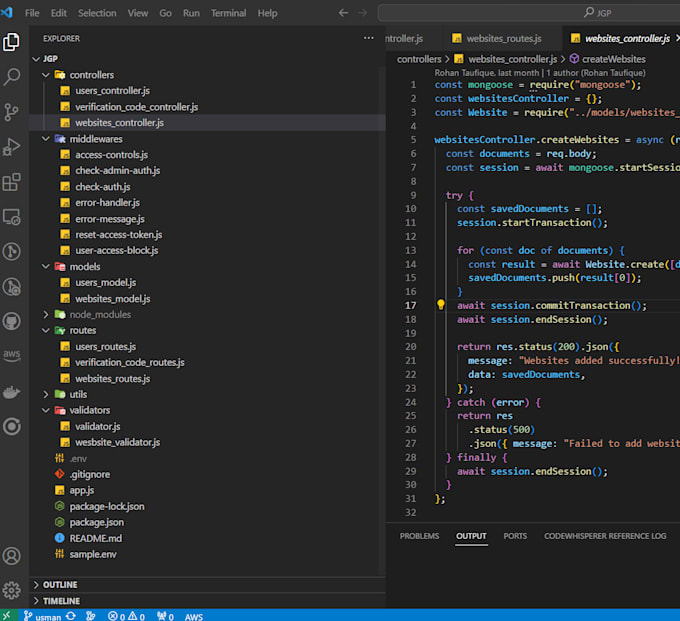Collapse the middlewares folder
Image resolution: width=680 pixels, height=621 pixels.
pos(46,139)
